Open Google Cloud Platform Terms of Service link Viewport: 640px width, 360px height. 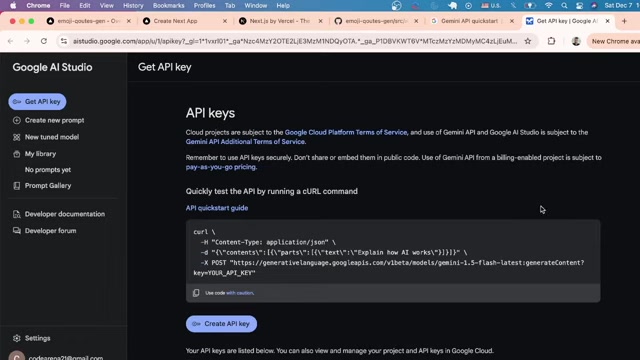pyautogui.click(x=346, y=132)
